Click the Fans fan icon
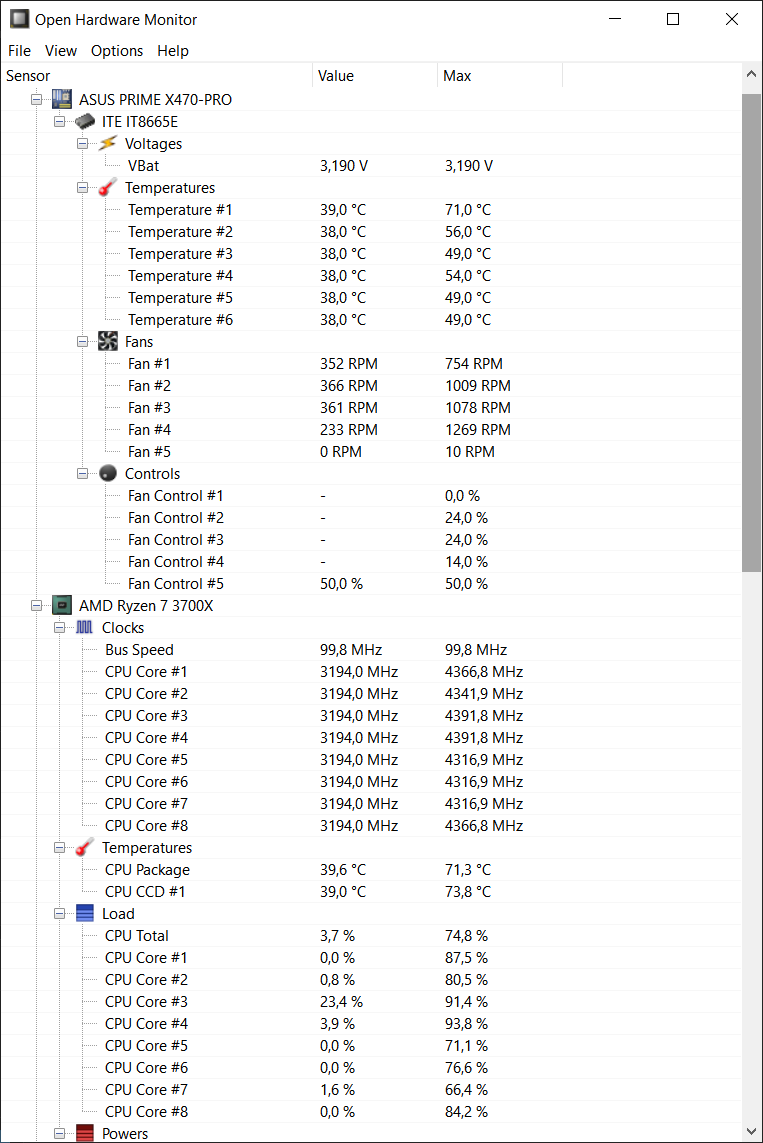The image size is (763, 1143). [108, 341]
